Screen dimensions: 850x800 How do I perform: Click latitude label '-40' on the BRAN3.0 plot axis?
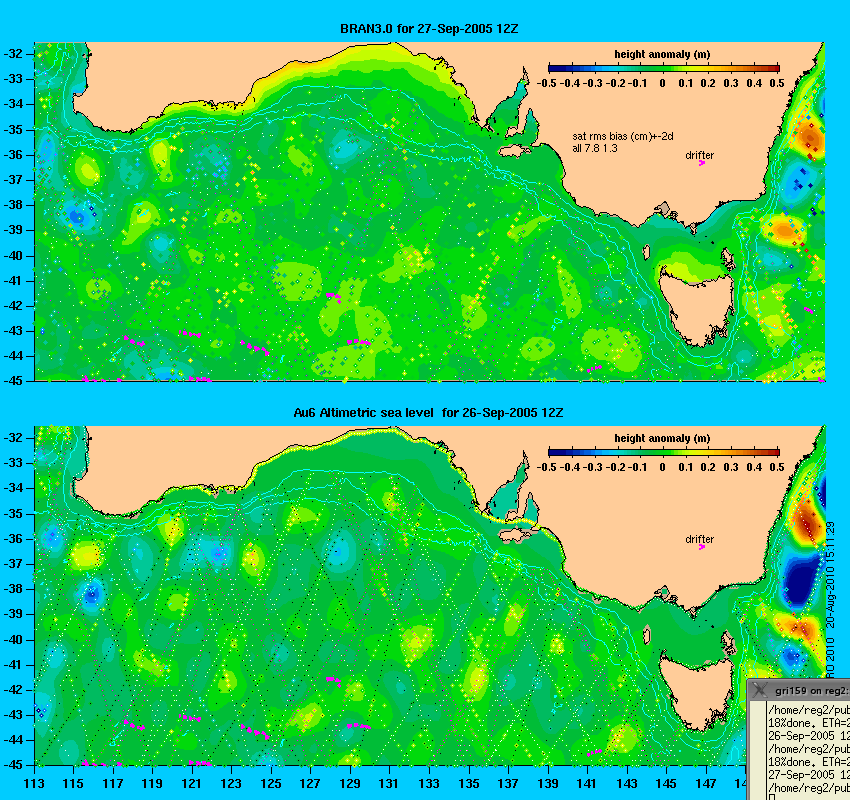13,256
